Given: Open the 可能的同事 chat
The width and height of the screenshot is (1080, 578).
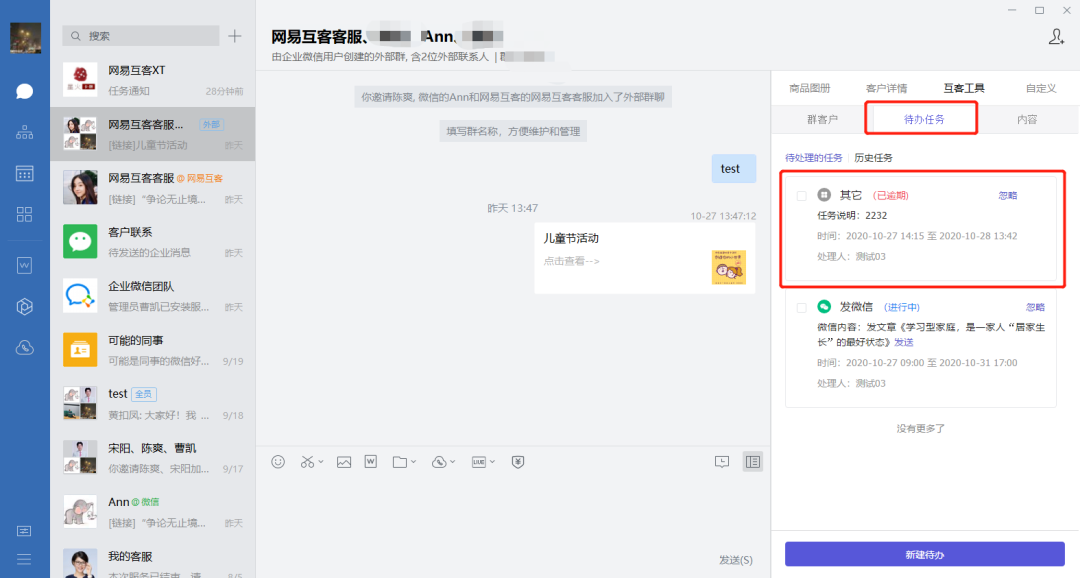Looking at the screenshot, I should [153, 350].
